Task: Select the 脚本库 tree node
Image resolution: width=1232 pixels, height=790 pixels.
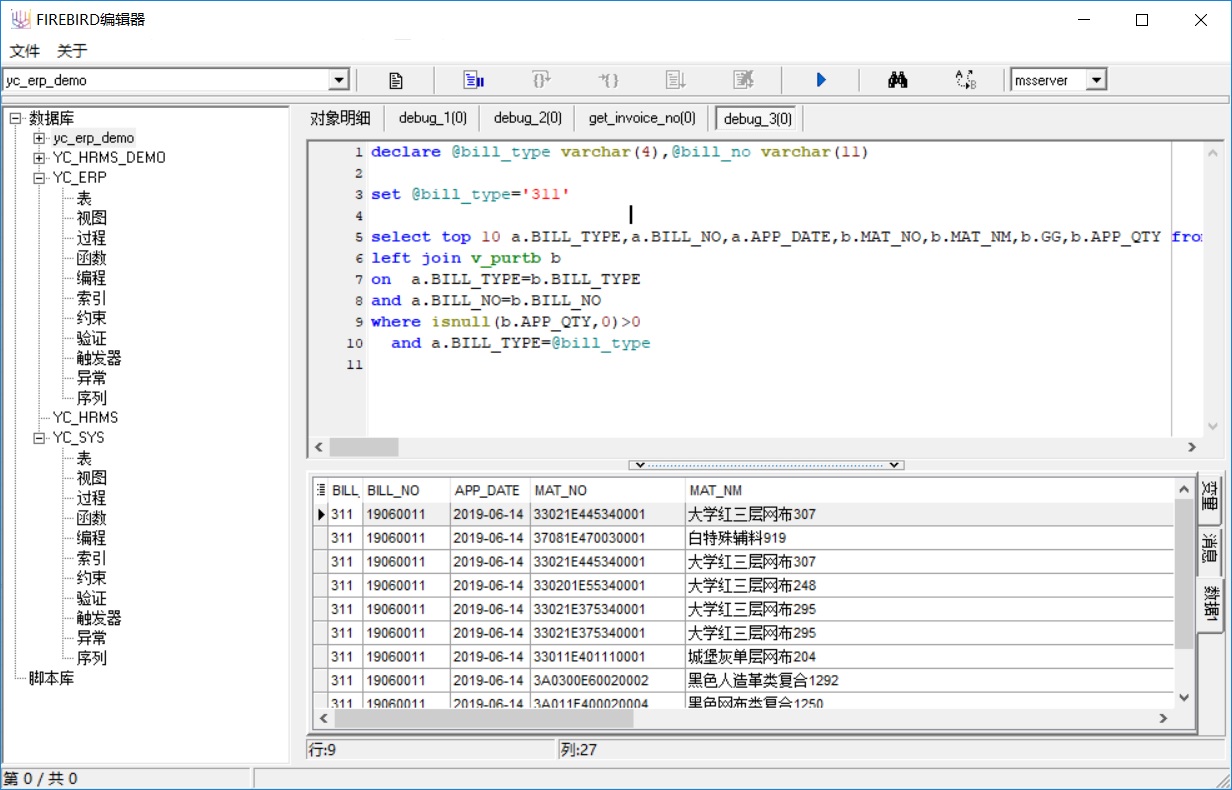Action: 51,678
